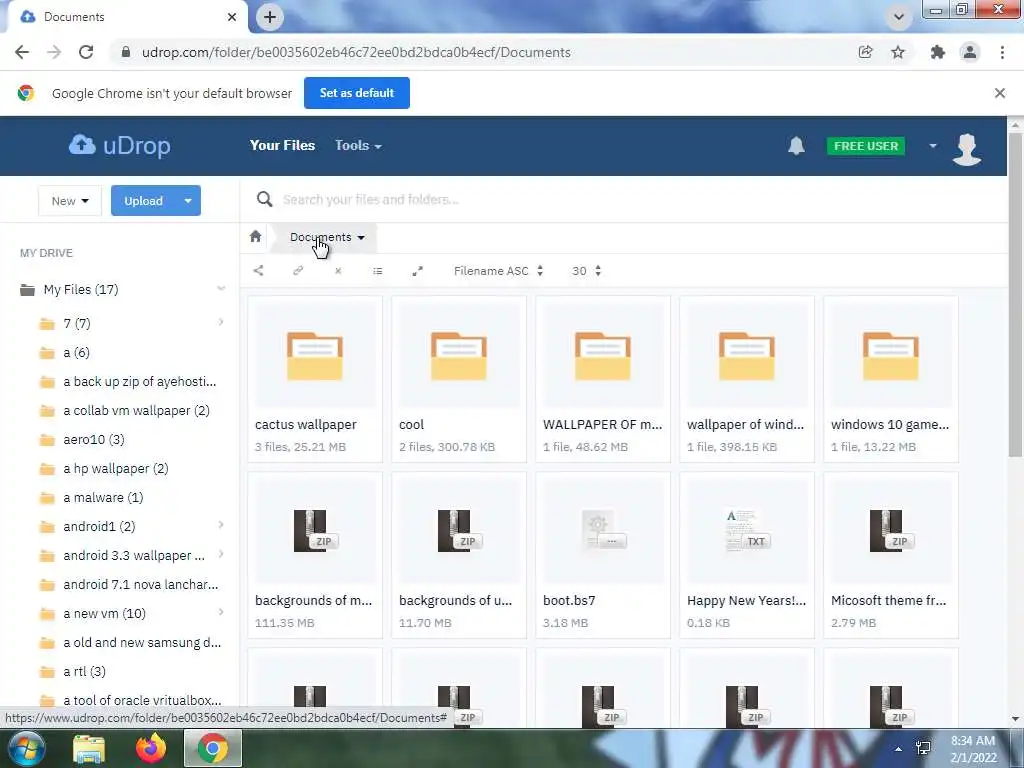Select the boot.bs7 file
This screenshot has height=768, width=1024.
603,555
